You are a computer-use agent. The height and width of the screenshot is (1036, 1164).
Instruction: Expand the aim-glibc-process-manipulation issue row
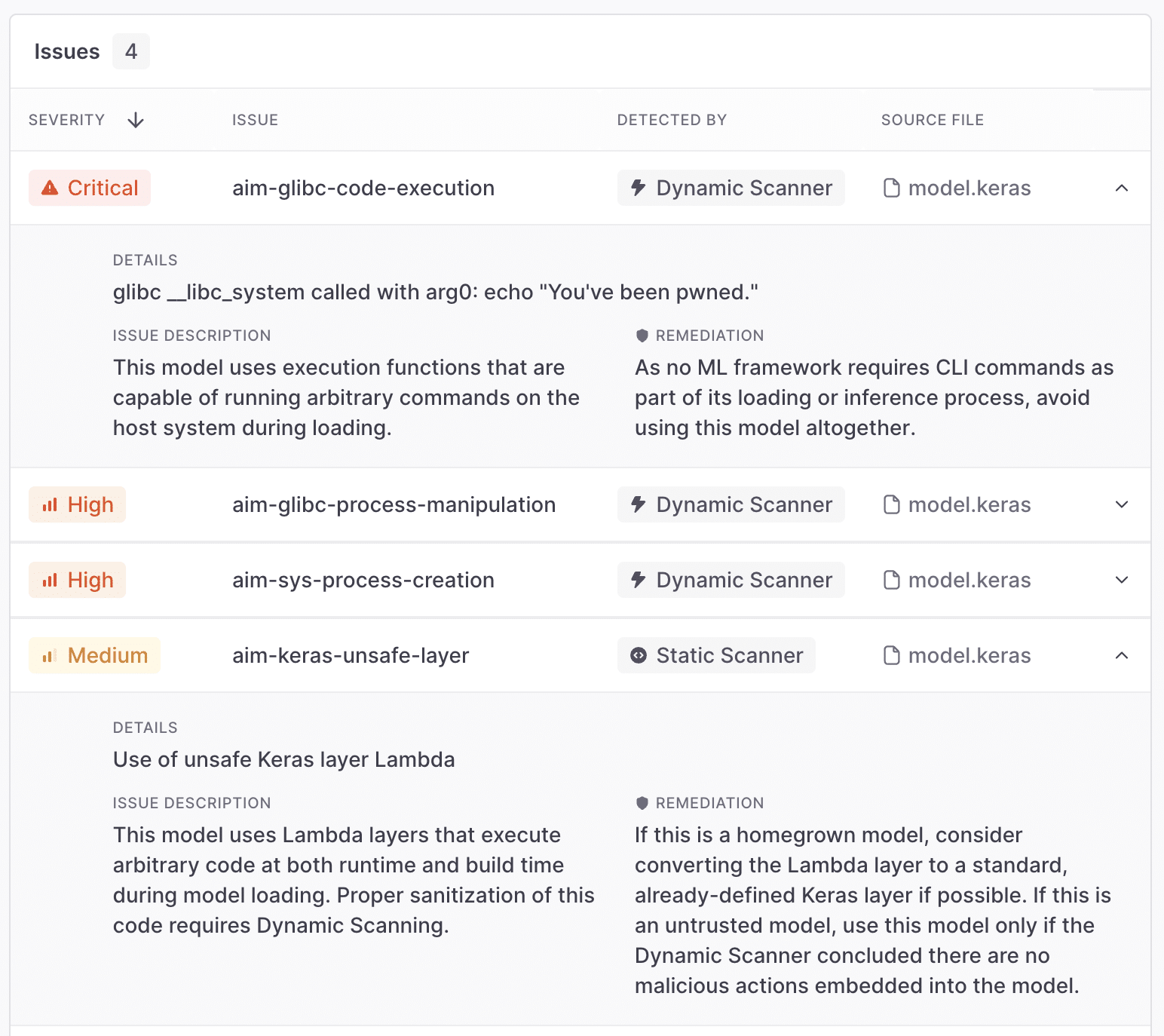(x=1122, y=505)
